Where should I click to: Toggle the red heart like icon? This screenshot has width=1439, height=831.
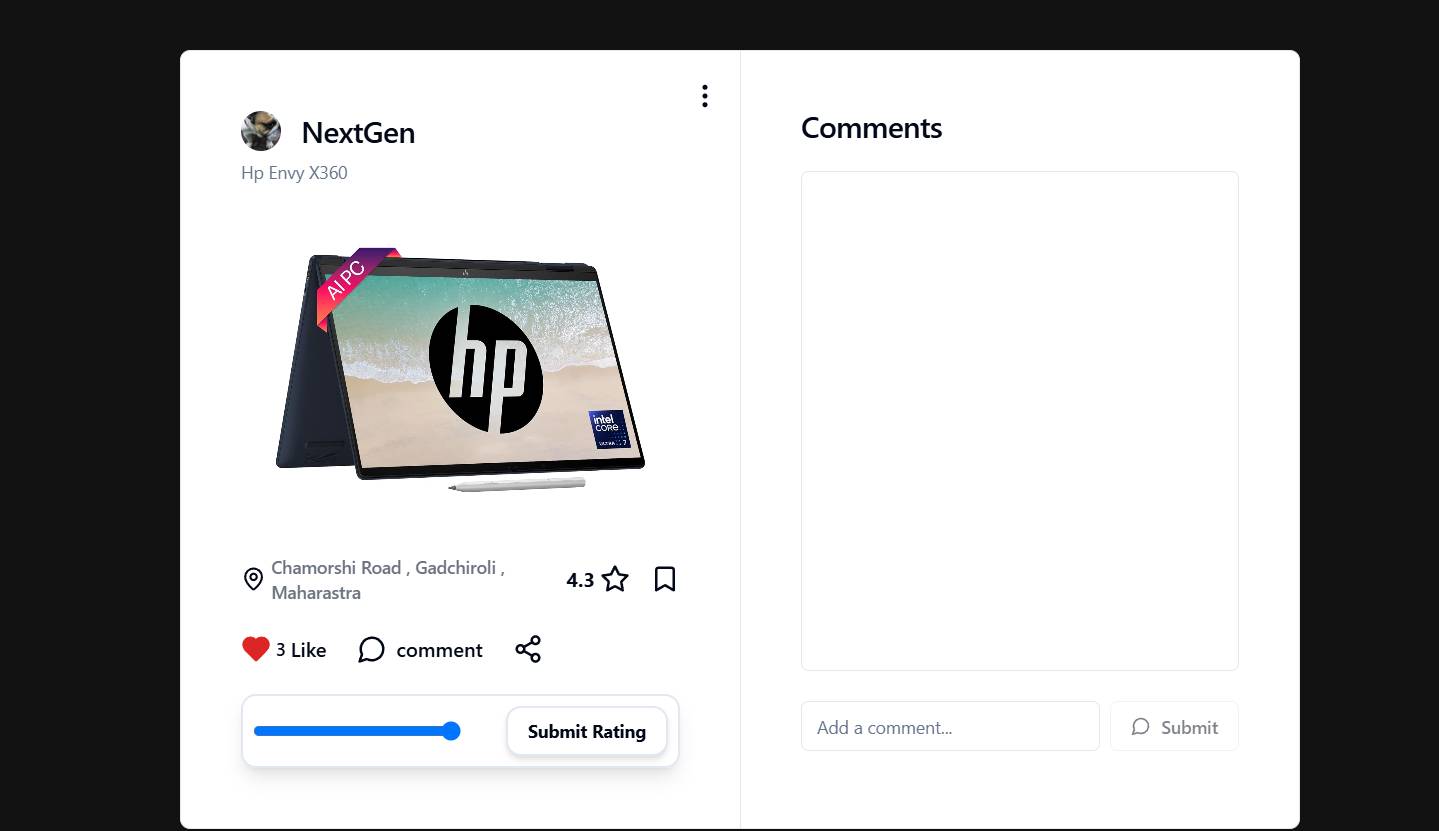click(256, 649)
